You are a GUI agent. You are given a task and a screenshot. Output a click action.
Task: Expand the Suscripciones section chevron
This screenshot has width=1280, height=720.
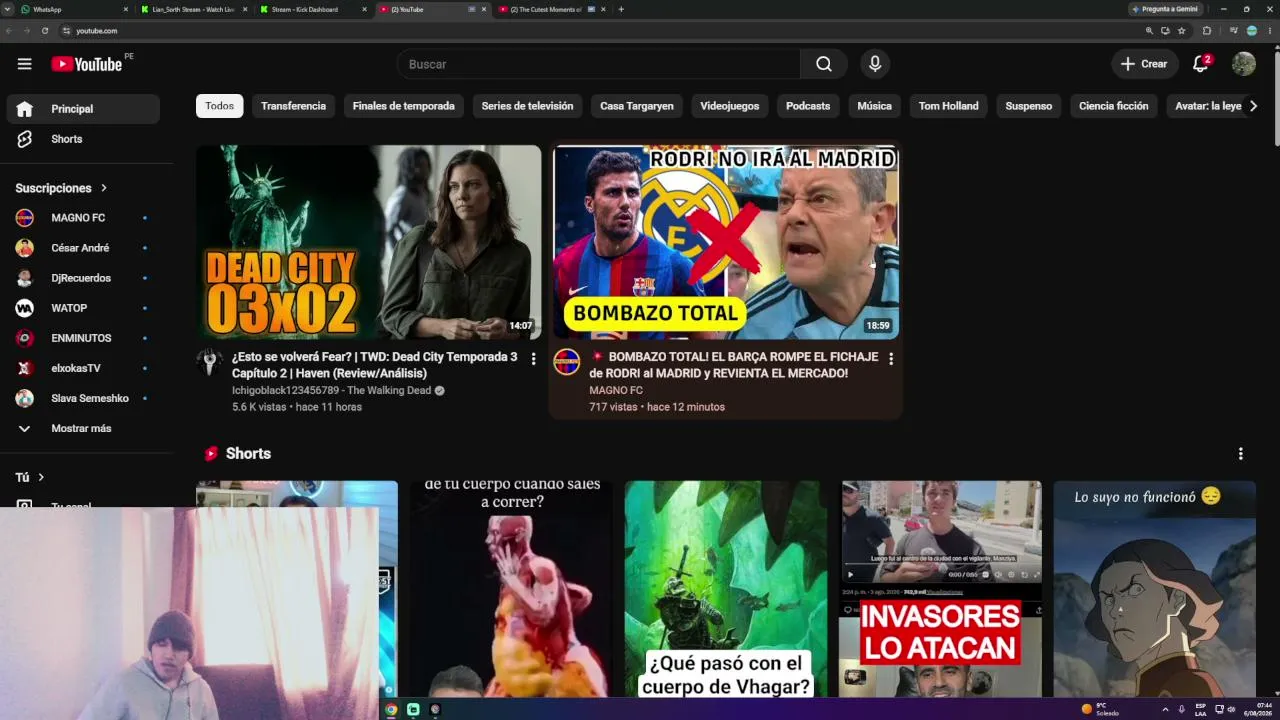coord(103,188)
